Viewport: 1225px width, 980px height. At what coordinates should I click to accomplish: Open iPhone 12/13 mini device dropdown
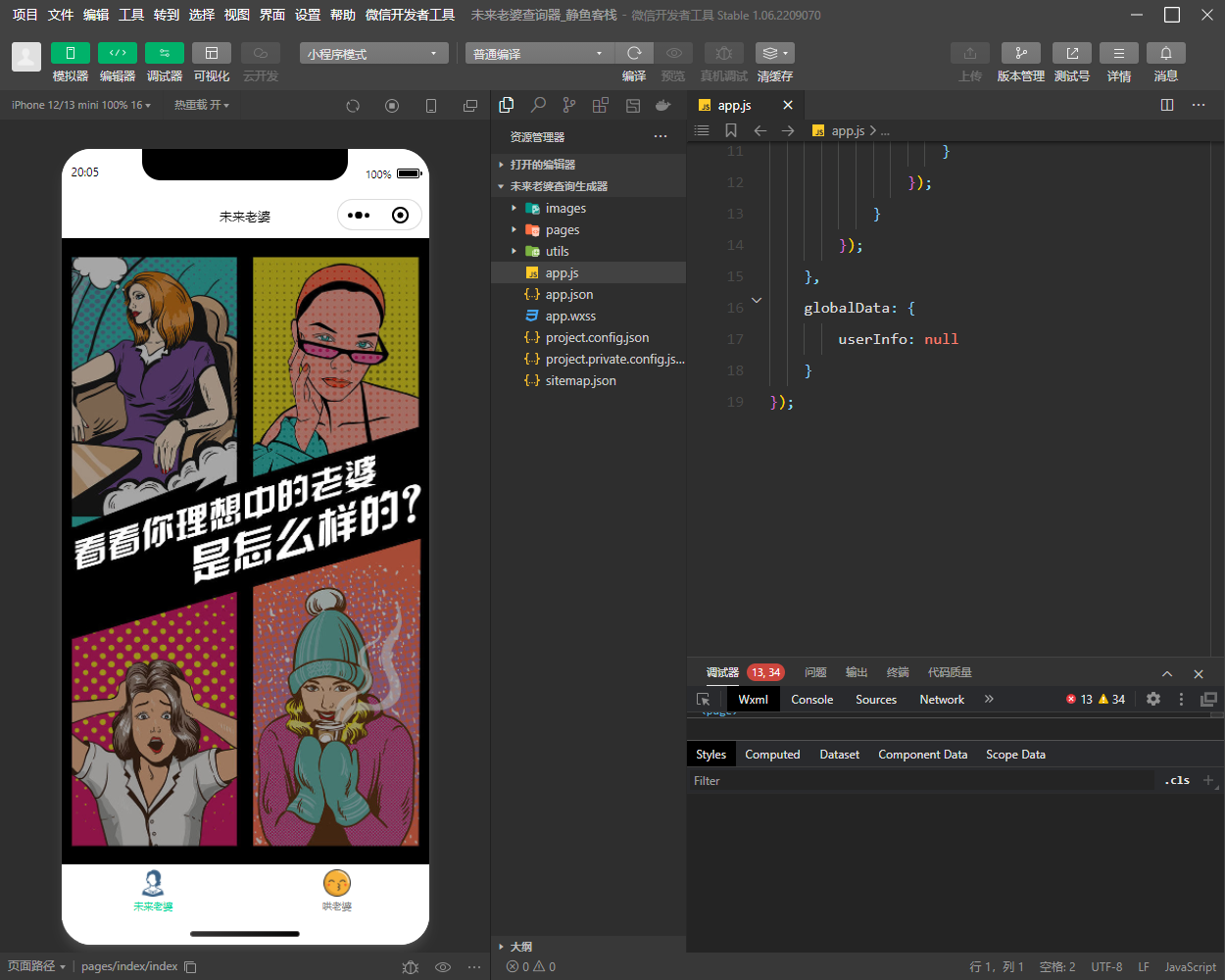(x=80, y=105)
